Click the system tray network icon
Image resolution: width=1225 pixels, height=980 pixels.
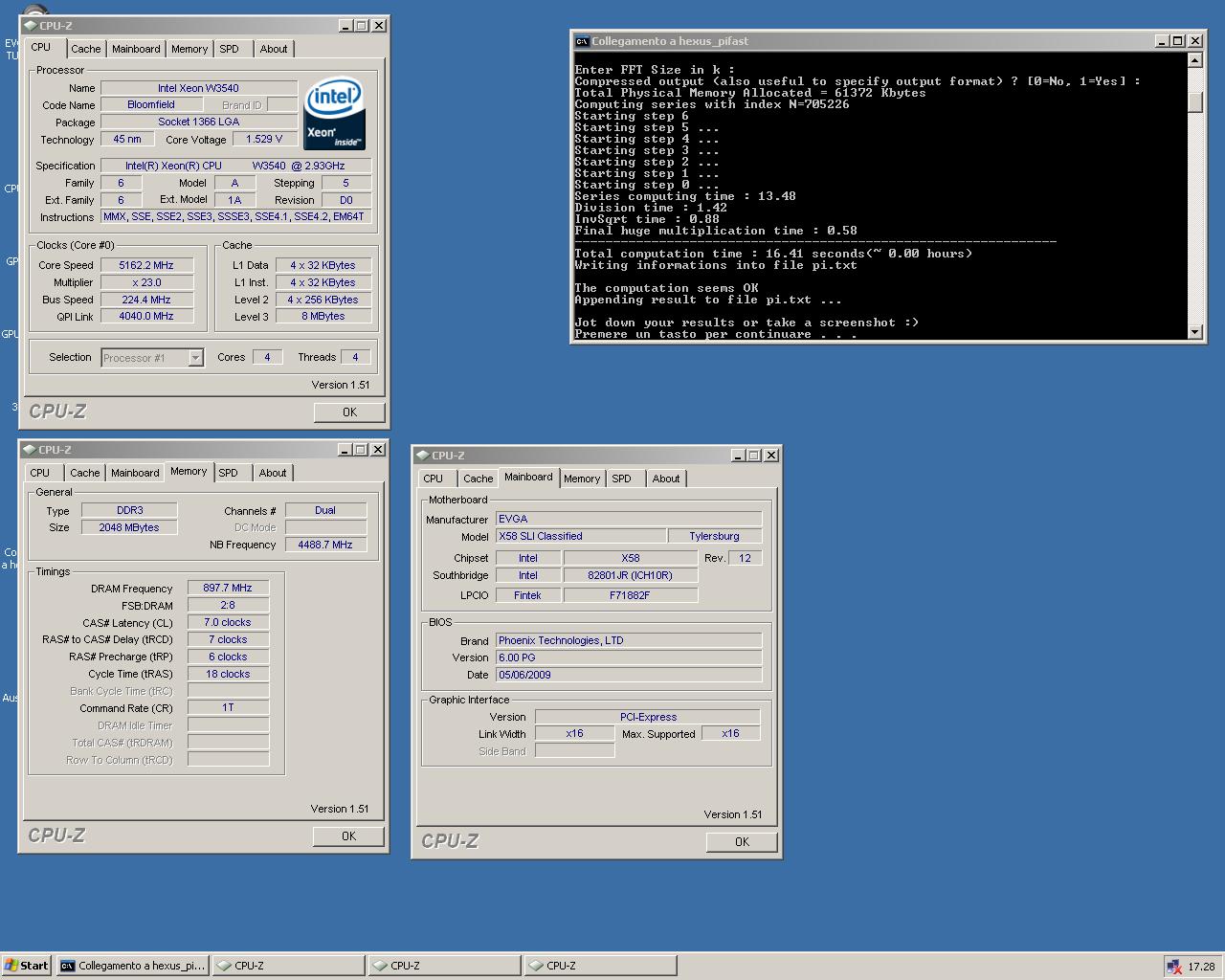click(1173, 967)
